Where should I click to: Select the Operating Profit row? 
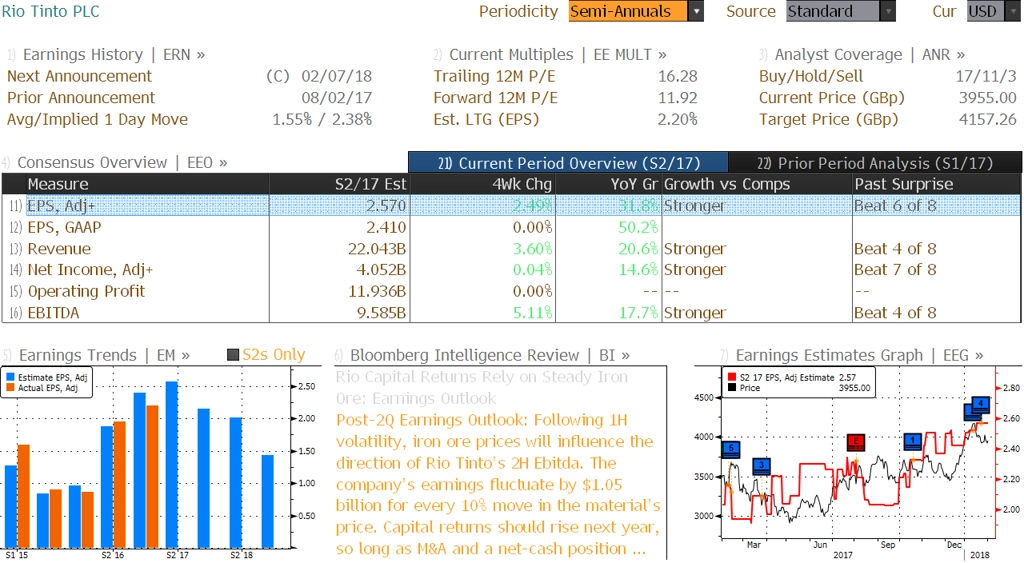click(x=511, y=291)
